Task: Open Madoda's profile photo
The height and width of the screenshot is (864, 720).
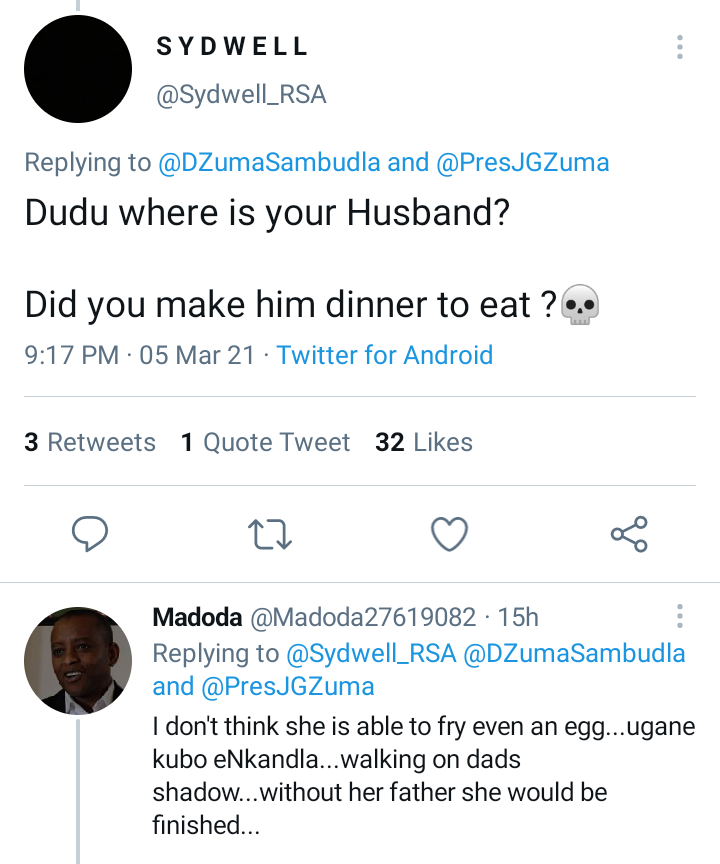Action: pos(78,661)
